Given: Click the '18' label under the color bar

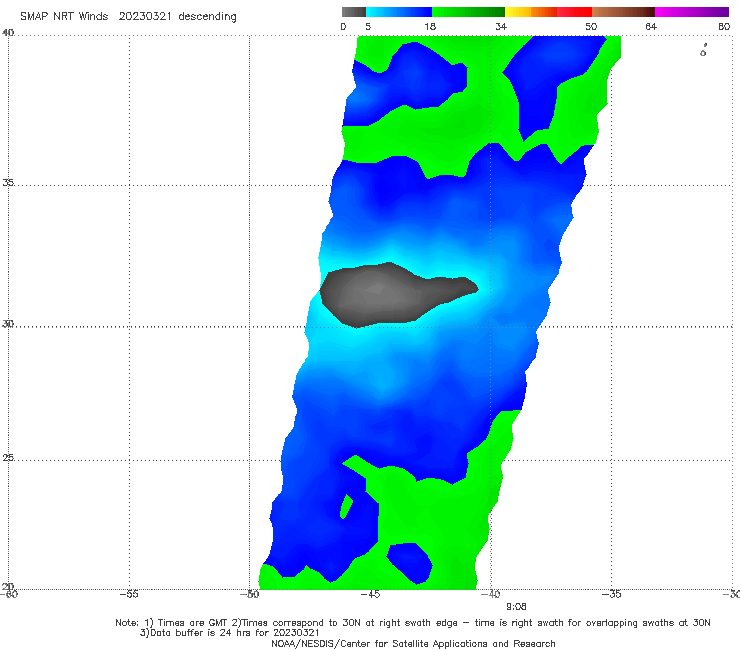Looking at the screenshot, I should click(430, 26).
